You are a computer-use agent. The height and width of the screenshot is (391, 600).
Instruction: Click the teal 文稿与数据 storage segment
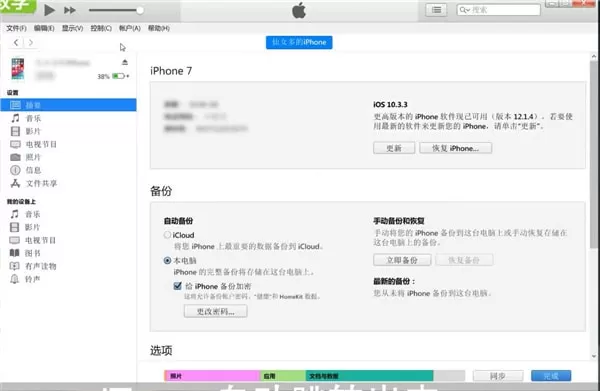click(x=369, y=376)
